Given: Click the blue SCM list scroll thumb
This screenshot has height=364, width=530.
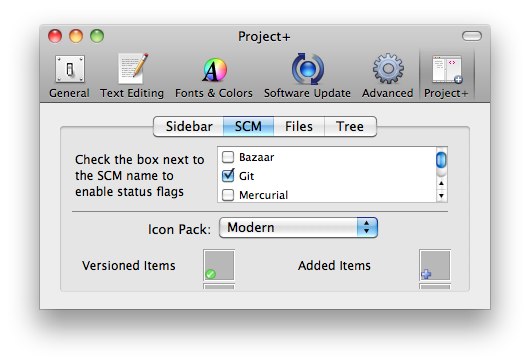Looking at the screenshot, I should [x=441, y=160].
